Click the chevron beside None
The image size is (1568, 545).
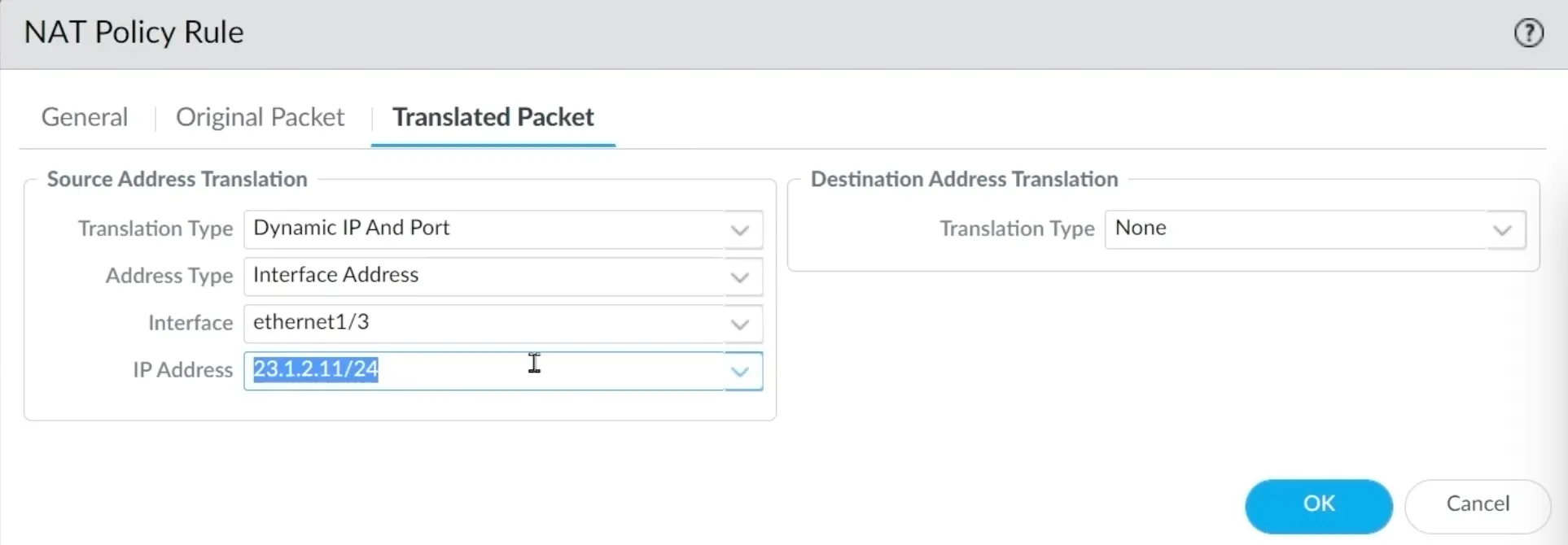[x=1502, y=230]
